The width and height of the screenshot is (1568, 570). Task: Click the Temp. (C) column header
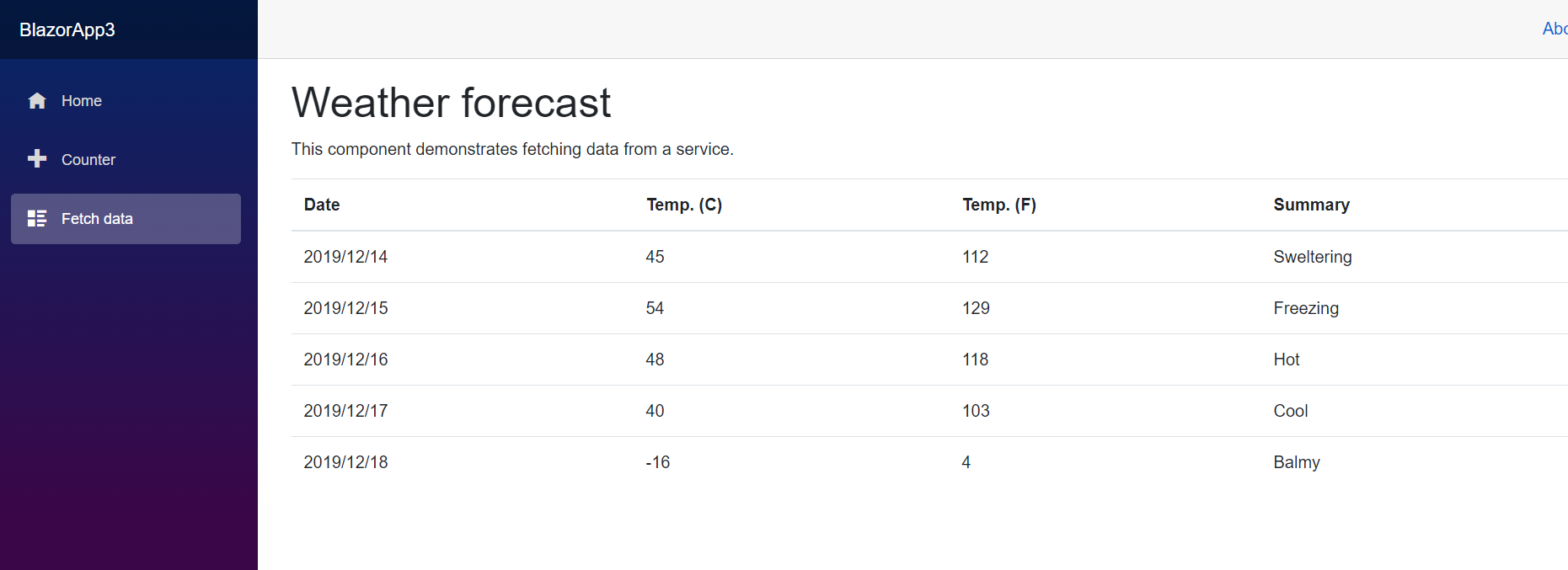[x=684, y=205]
